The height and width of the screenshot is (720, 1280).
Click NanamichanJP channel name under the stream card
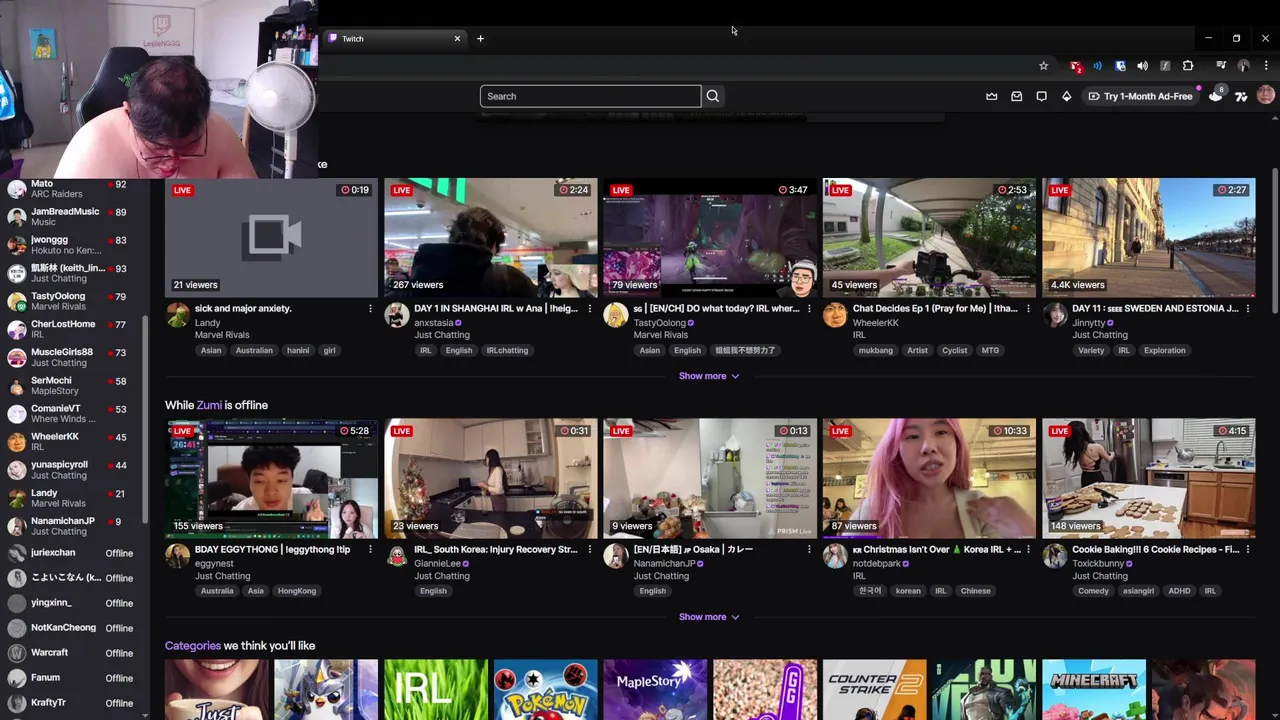coord(665,563)
